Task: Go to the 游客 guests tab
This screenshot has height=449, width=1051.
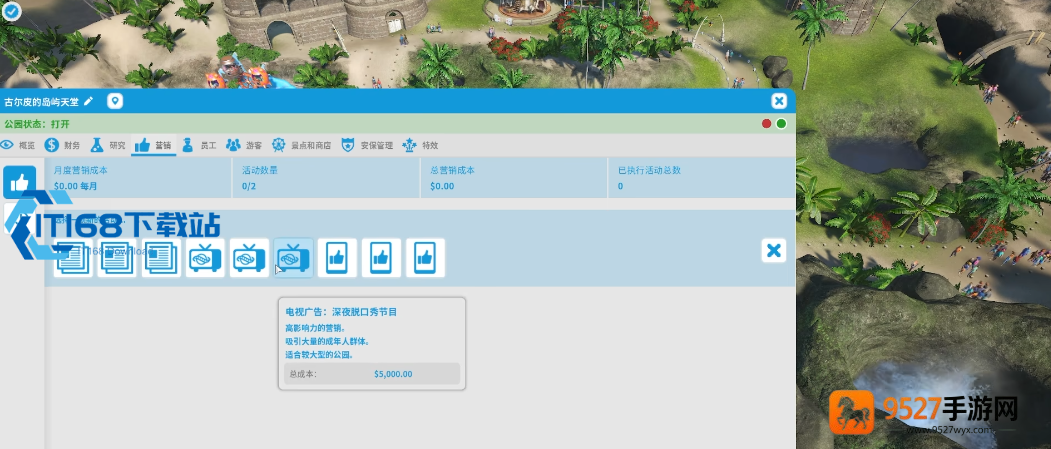Action: click(244, 145)
